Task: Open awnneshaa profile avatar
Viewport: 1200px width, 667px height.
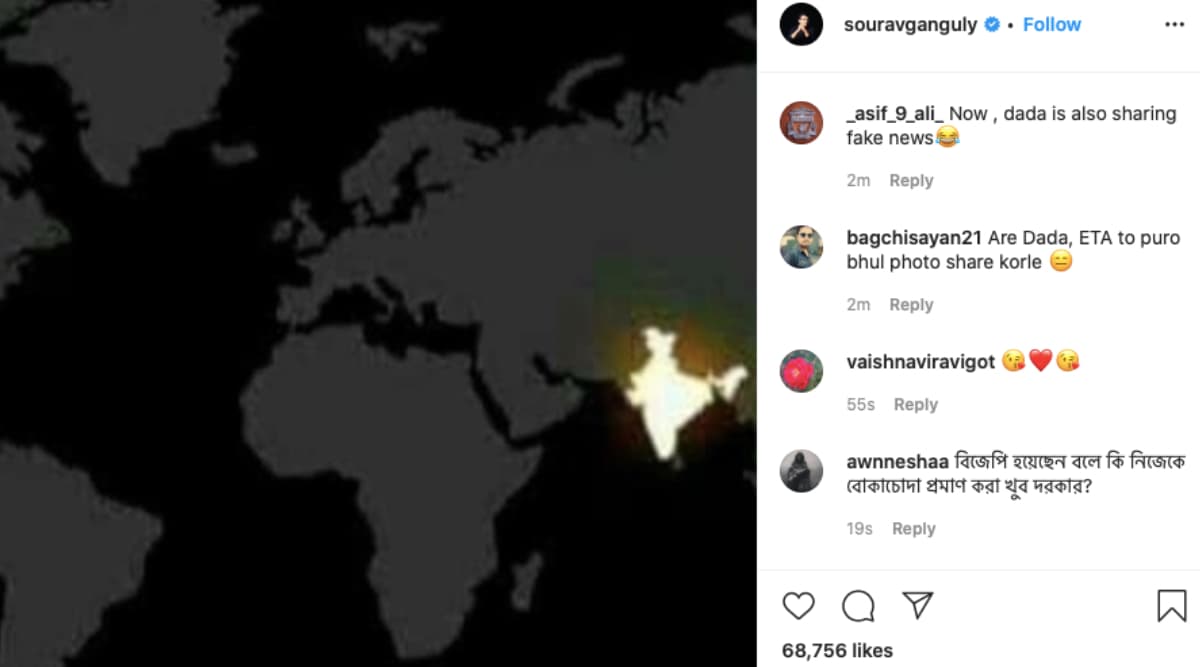Action: coord(801,471)
